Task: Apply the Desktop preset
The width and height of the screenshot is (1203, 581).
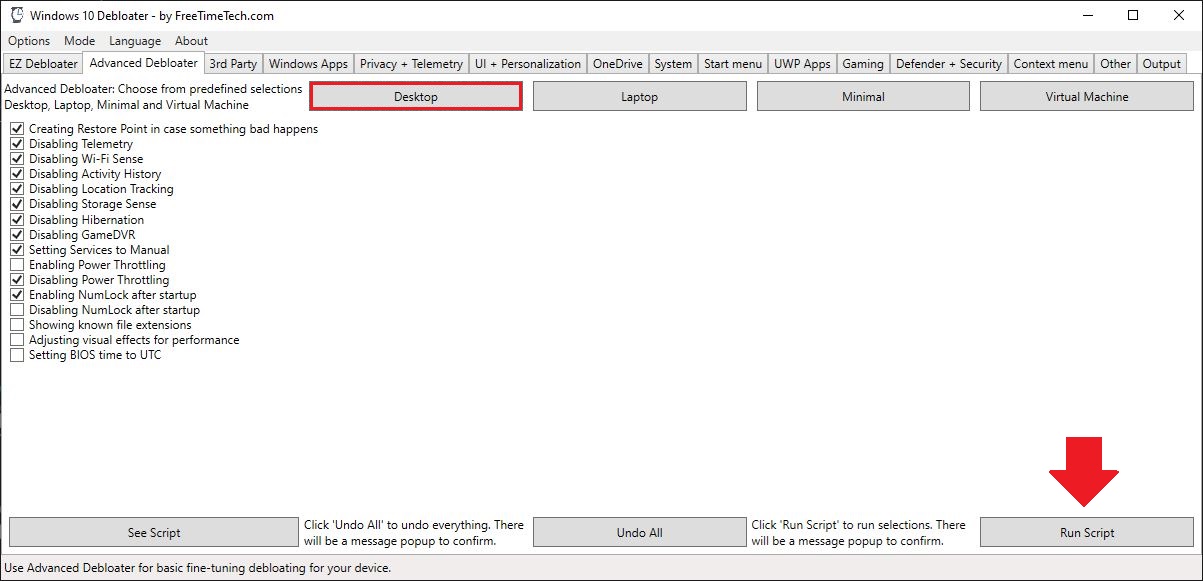Action: click(415, 95)
